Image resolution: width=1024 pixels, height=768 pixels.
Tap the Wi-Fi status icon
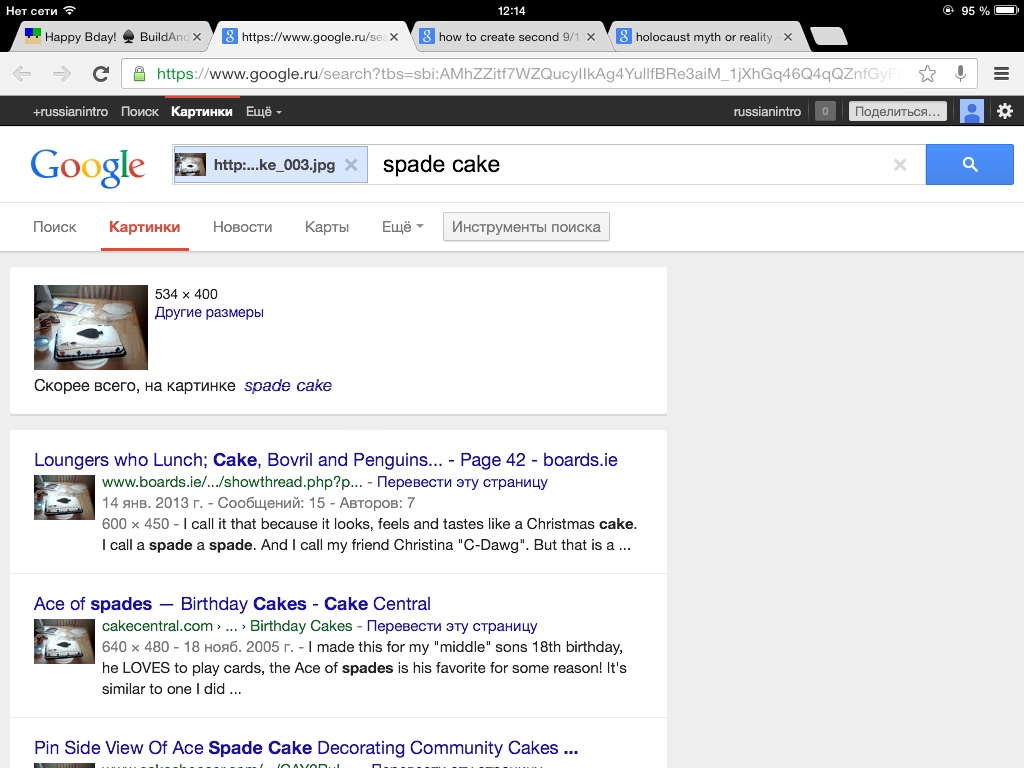coord(70,10)
